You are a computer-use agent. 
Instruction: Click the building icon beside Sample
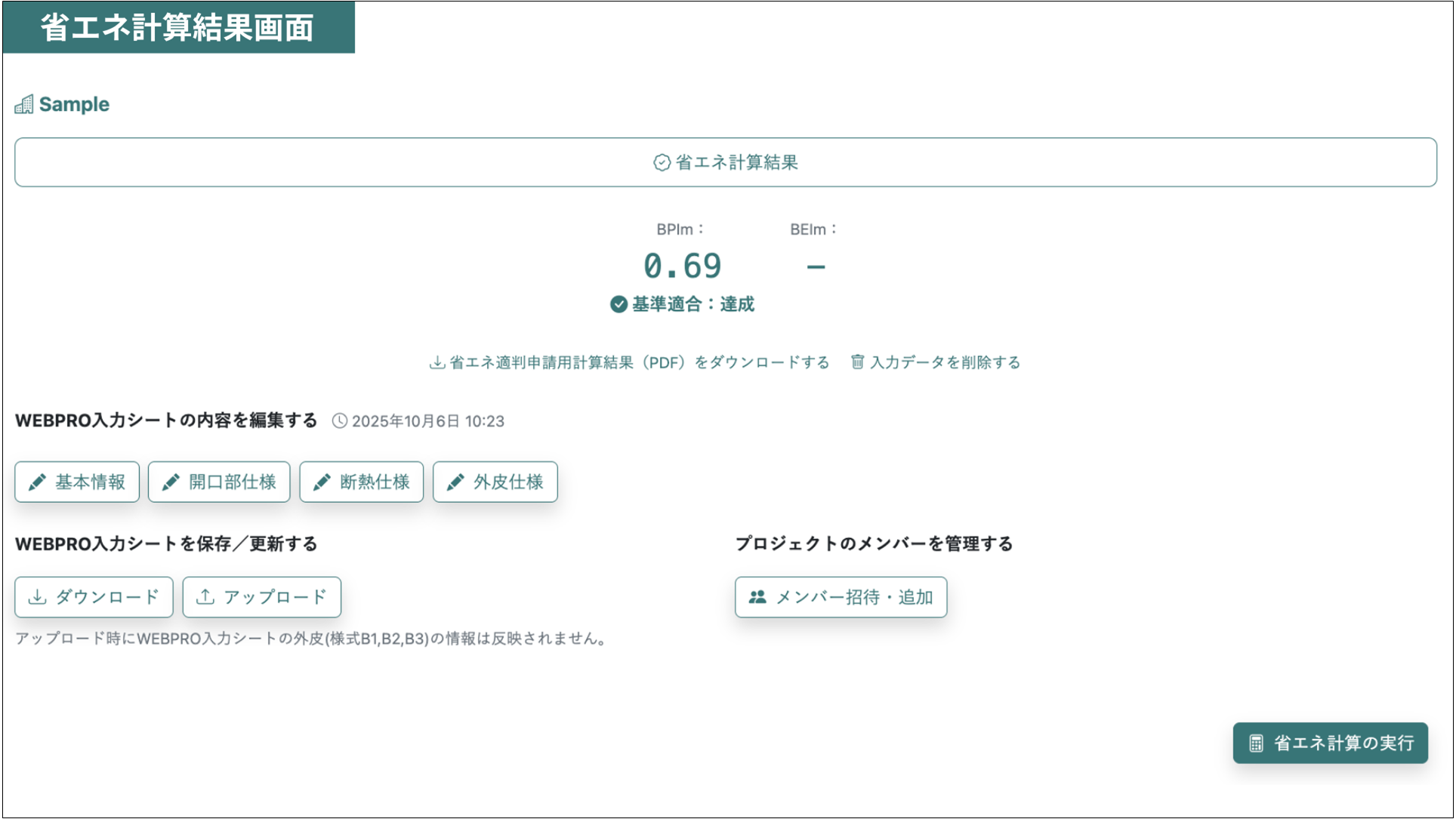pos(24,104)
